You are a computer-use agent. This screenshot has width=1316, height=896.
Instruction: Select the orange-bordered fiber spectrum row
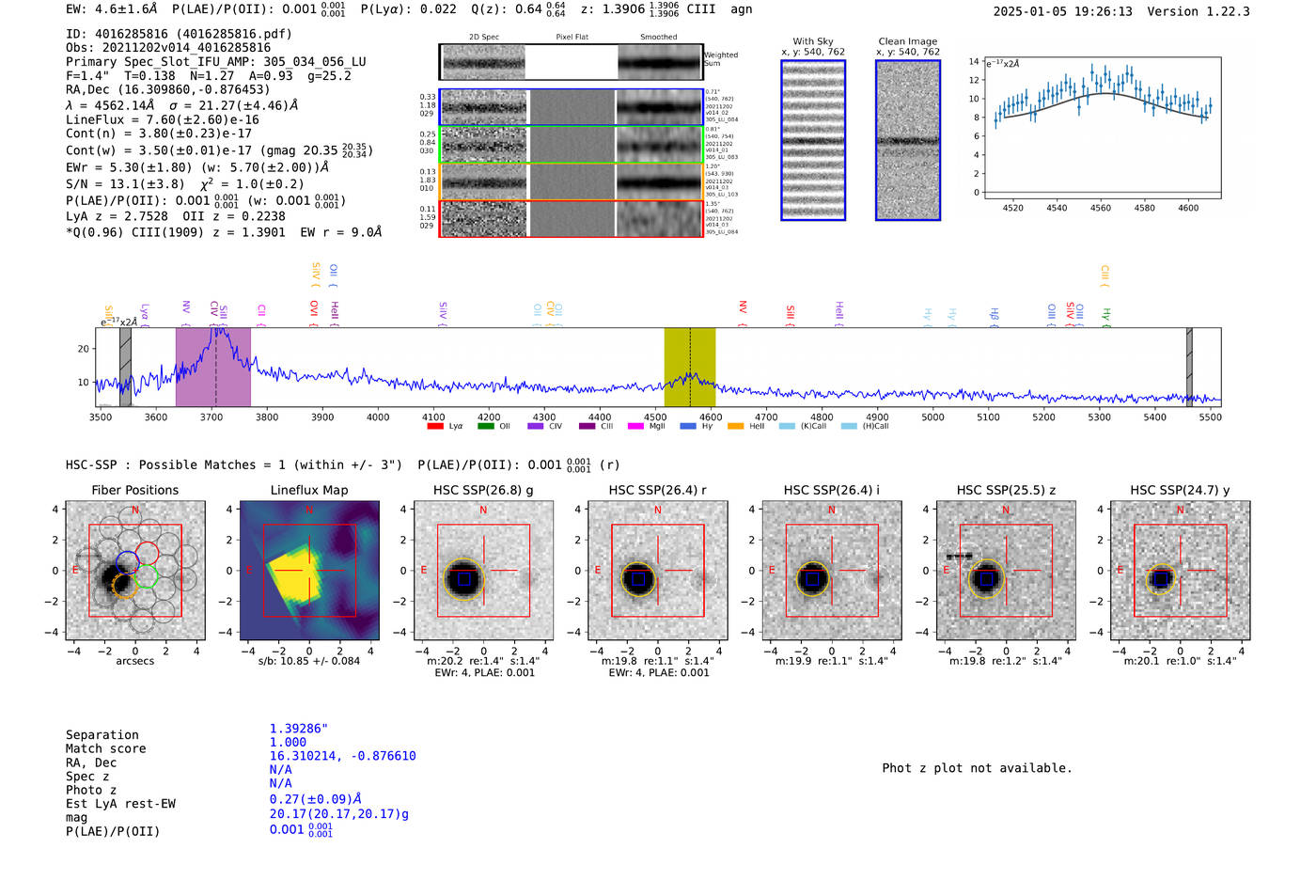tap(572, 181)
